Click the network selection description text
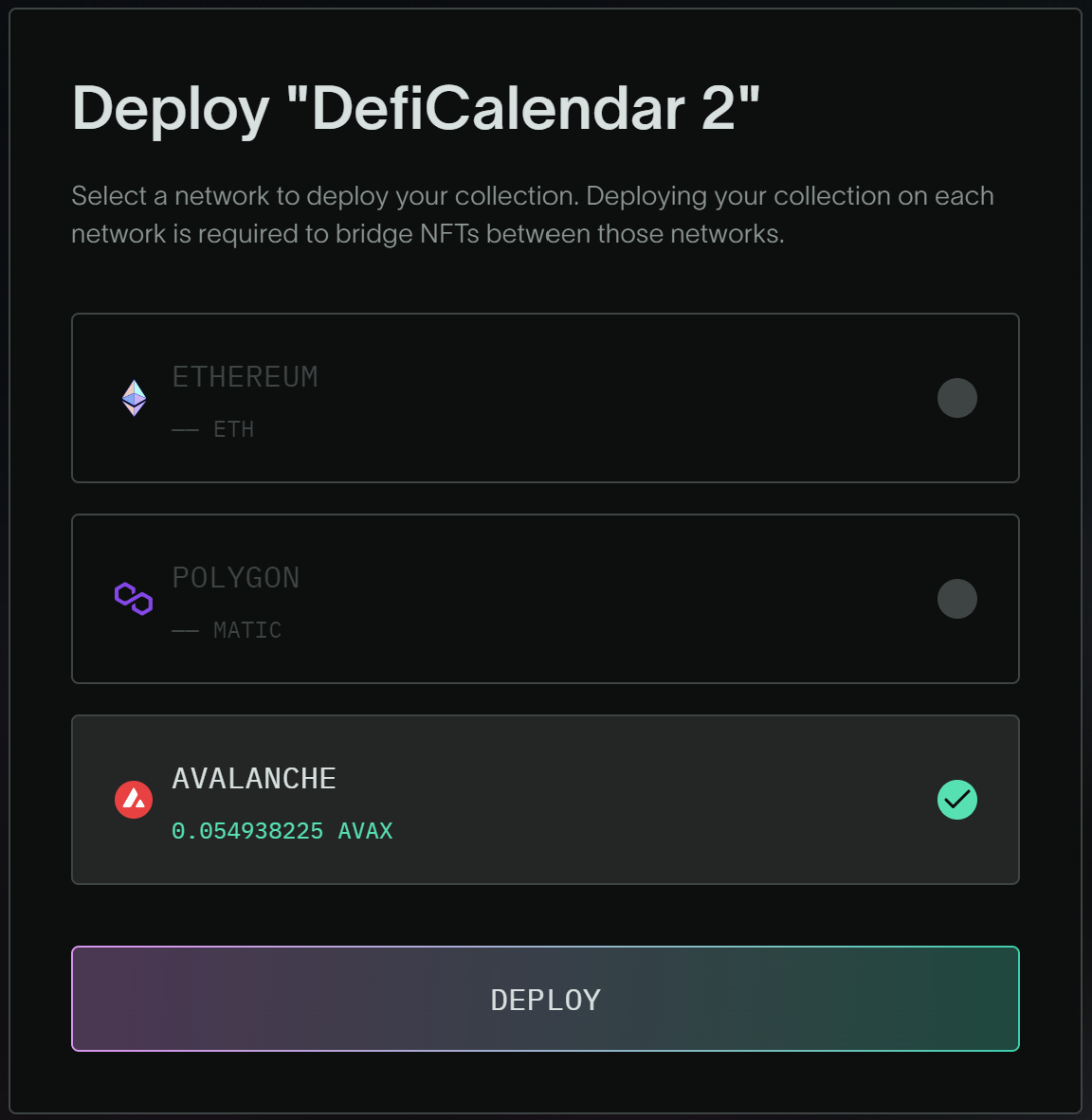1092x1120 pixels. coord(532,214)
